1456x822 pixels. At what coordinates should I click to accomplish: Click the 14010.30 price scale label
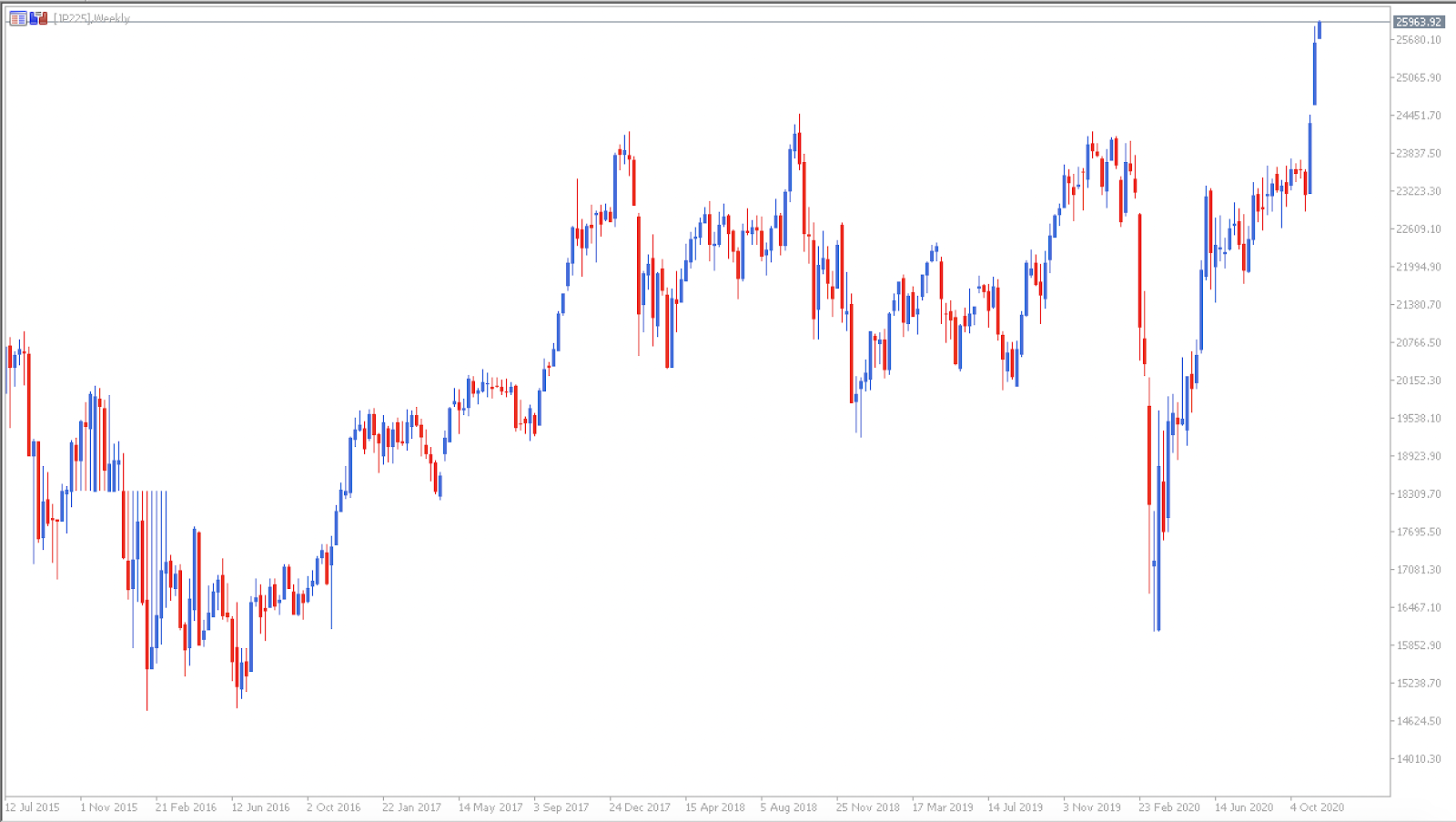[1419, 759]
